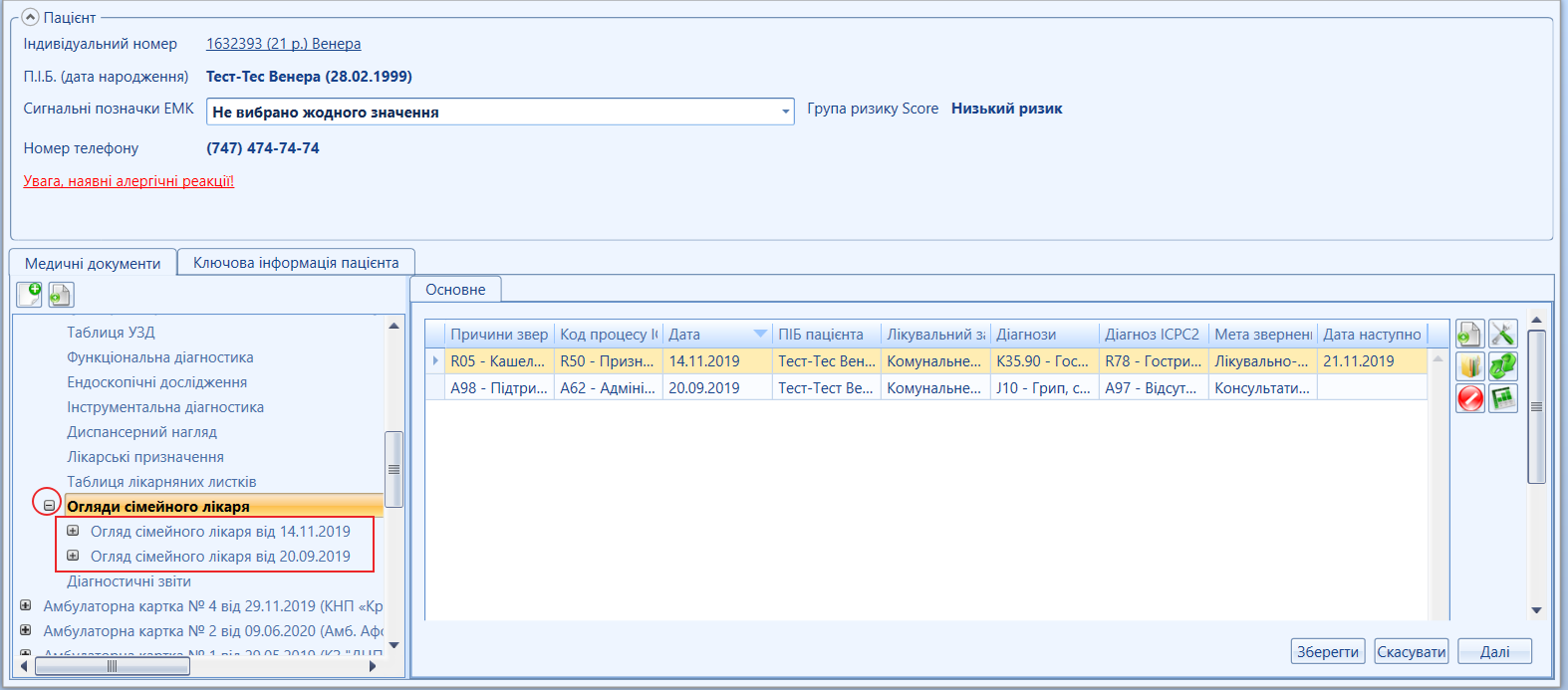Click the down arrow of the document tree scrollbar

pyautogui.click(x=393, y=645)
